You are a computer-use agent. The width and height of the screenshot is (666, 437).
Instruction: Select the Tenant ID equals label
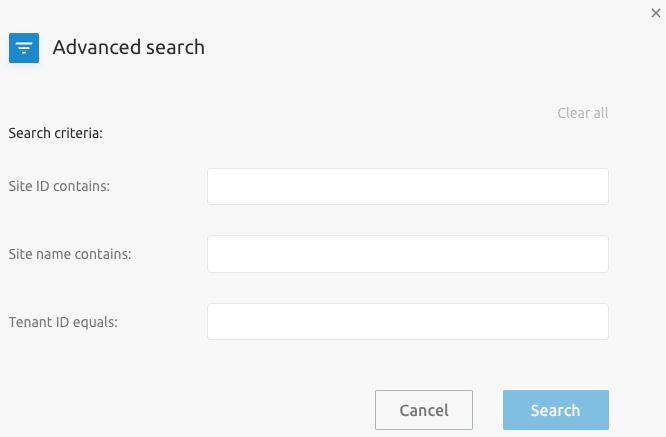pos(63,322)
